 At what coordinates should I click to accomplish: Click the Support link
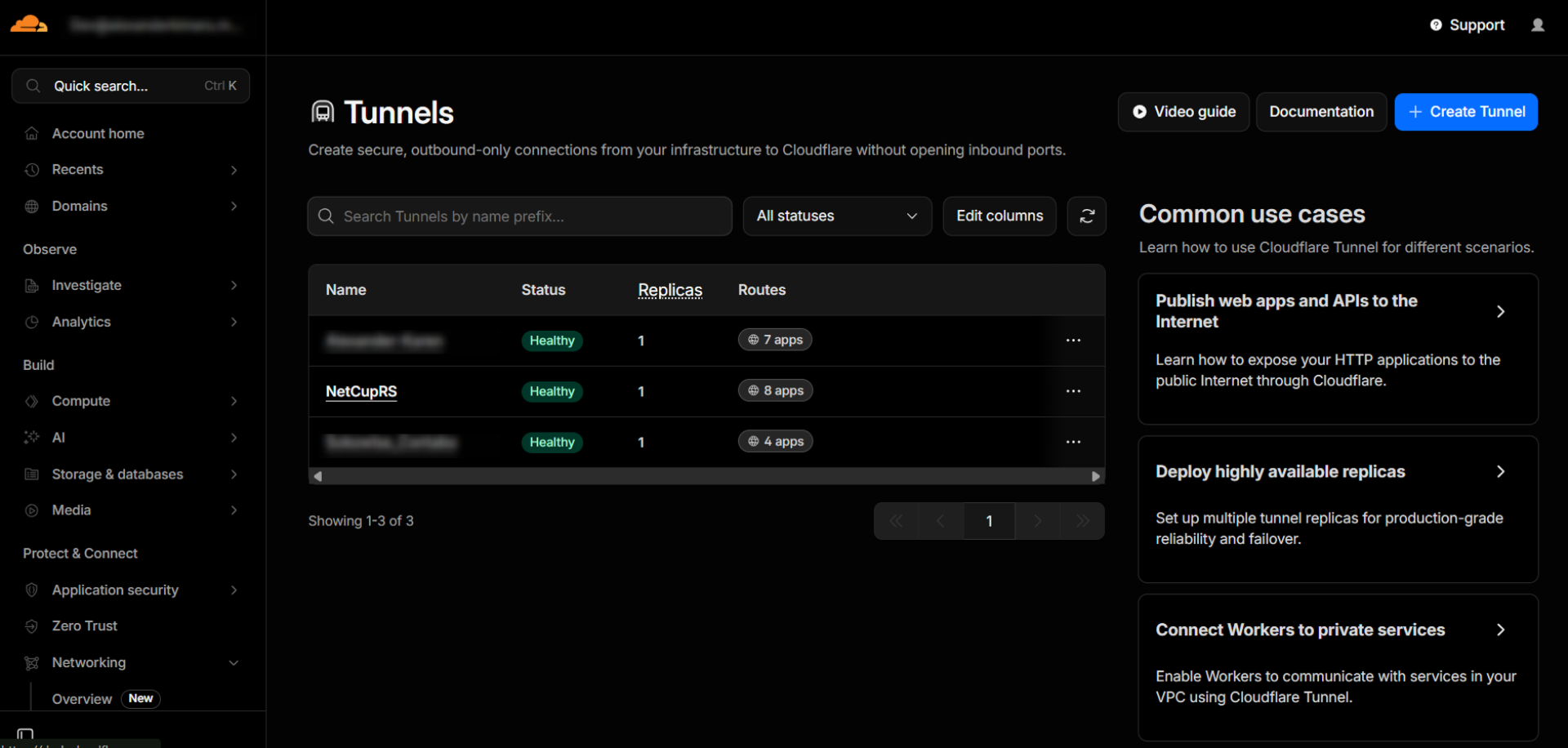pos(1477,25)
